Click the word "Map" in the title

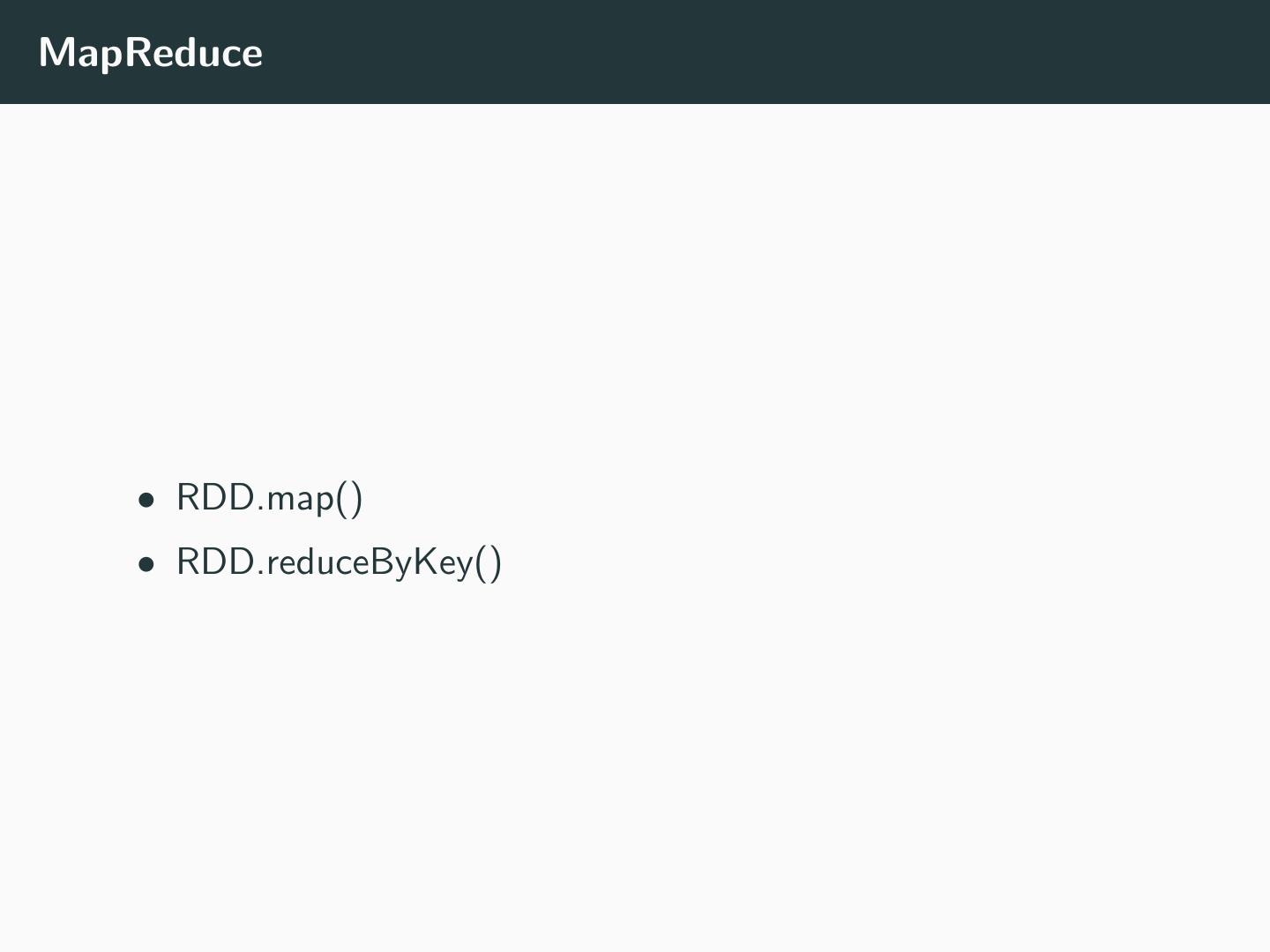(x=80, y=53)
